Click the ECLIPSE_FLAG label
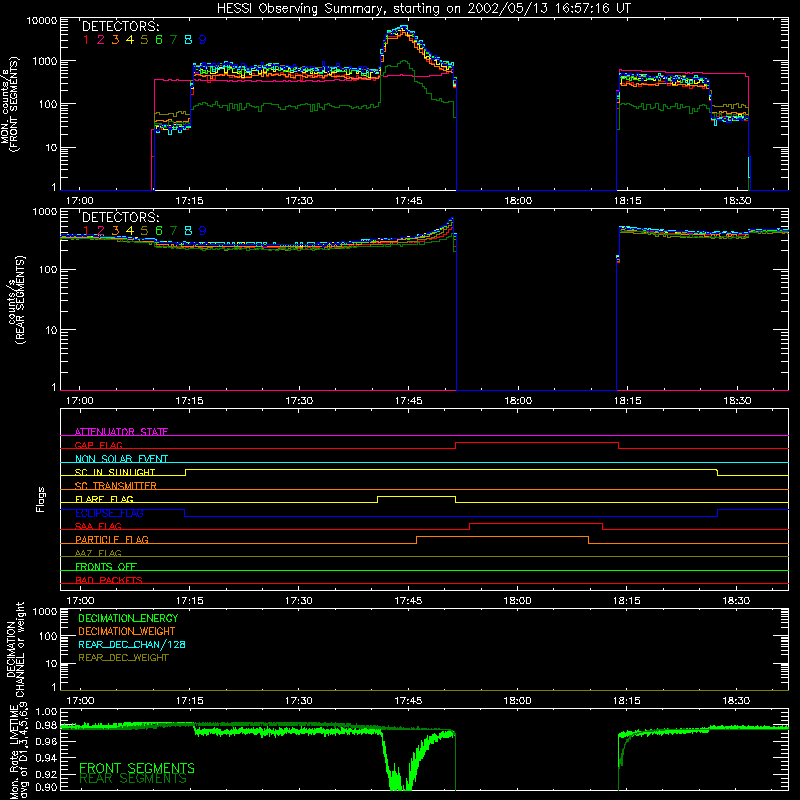 (x=109, y=513)
